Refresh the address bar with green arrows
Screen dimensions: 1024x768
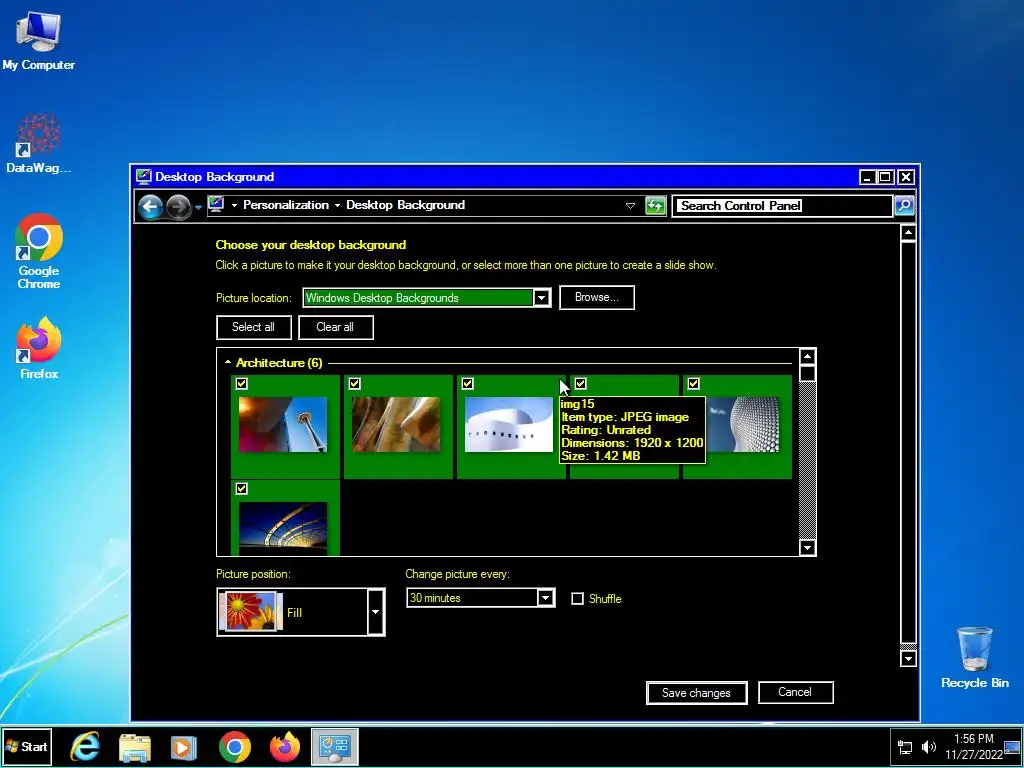coord(655,206)
